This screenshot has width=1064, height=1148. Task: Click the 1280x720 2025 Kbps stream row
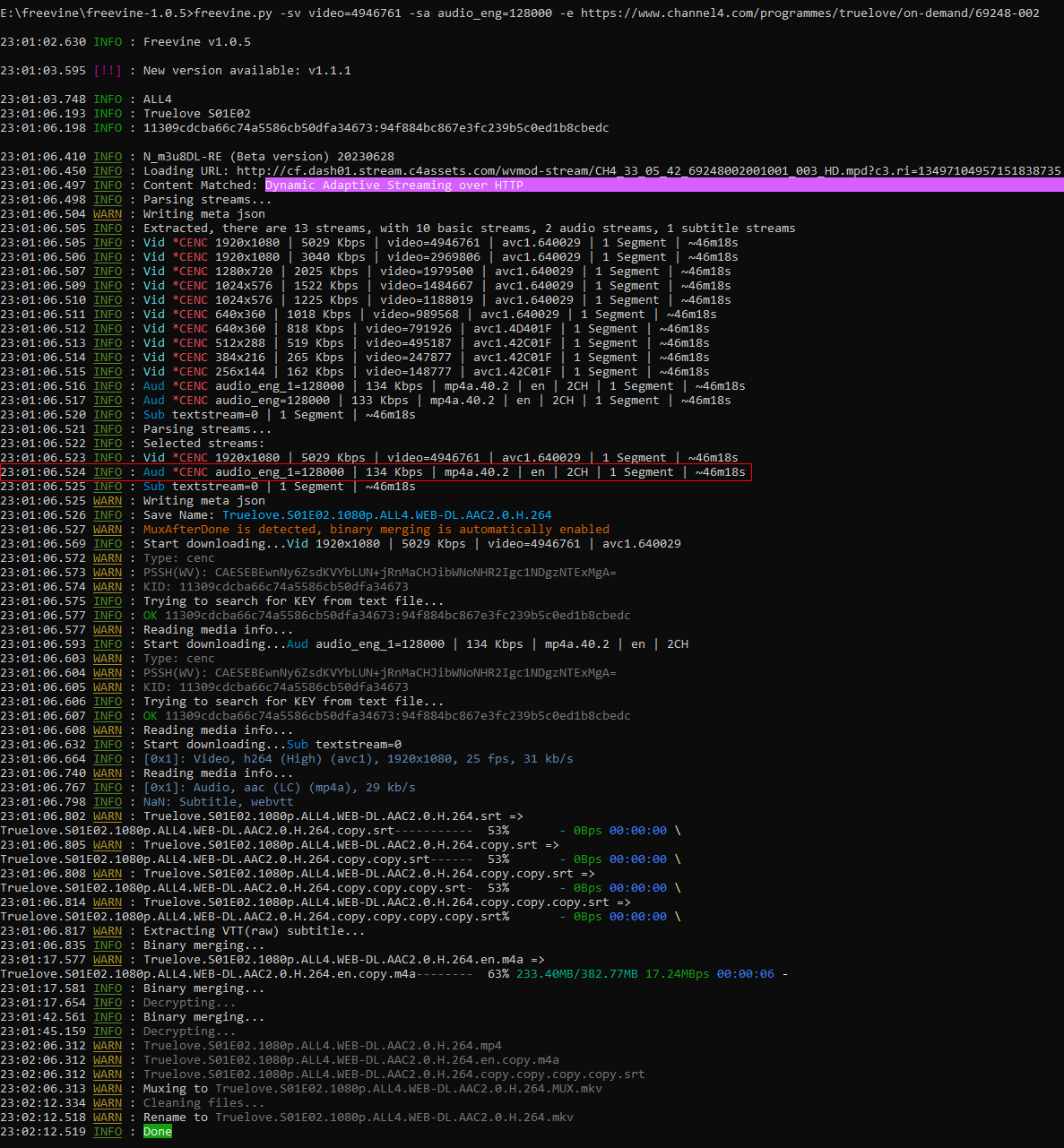(x=437, y=272)
